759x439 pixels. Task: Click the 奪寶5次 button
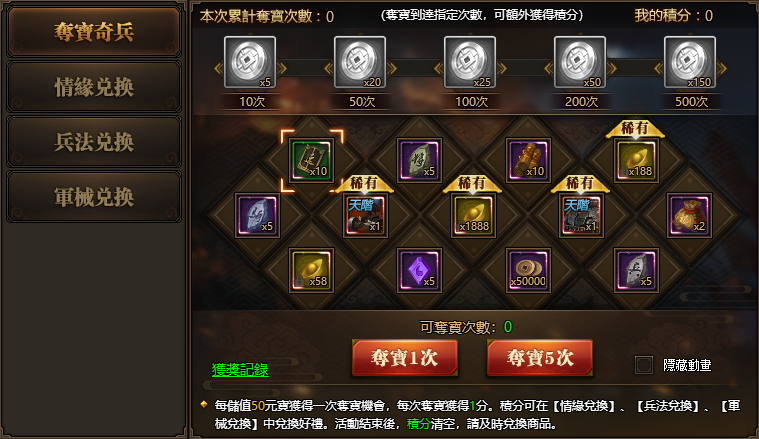click(540, 358)
